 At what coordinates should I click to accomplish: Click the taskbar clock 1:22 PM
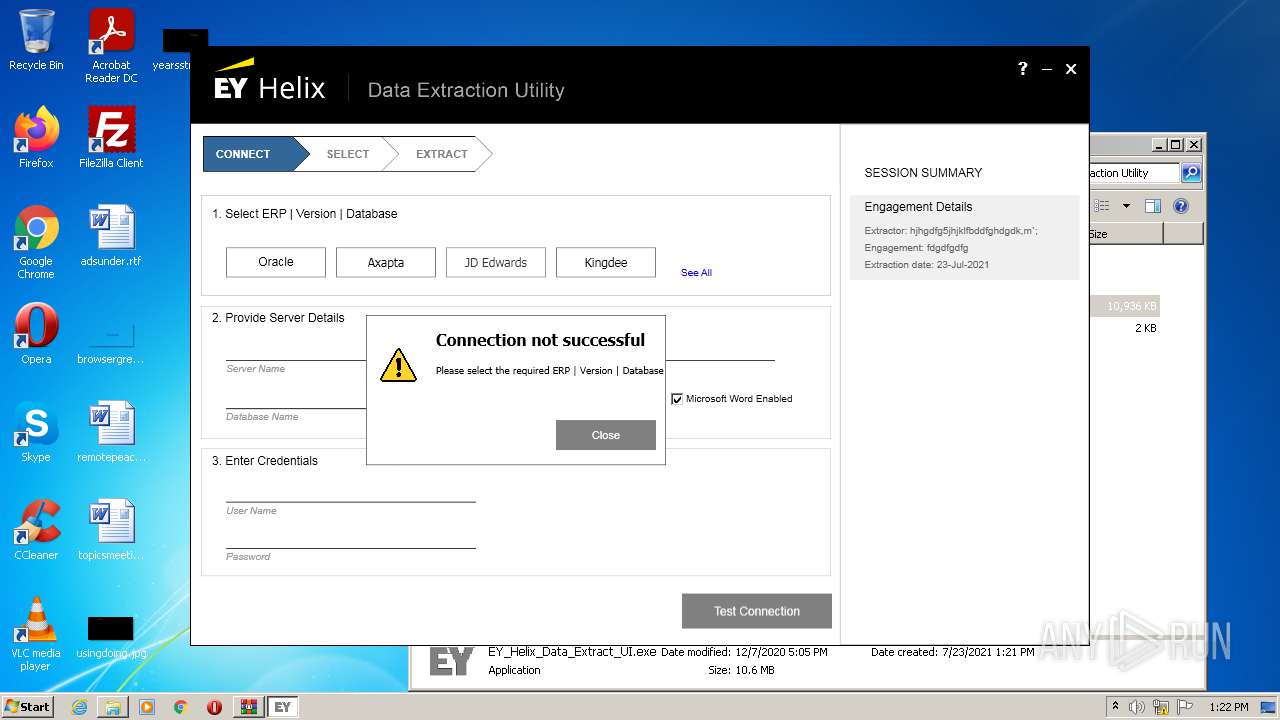click(x=1228, y=707)
